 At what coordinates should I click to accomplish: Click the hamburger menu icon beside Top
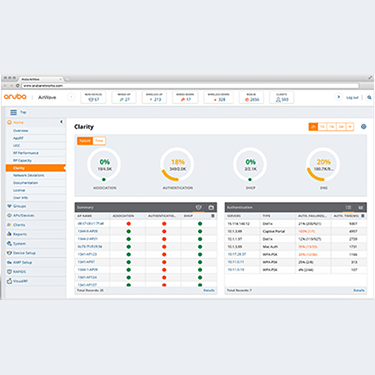[x=13, y=112]
